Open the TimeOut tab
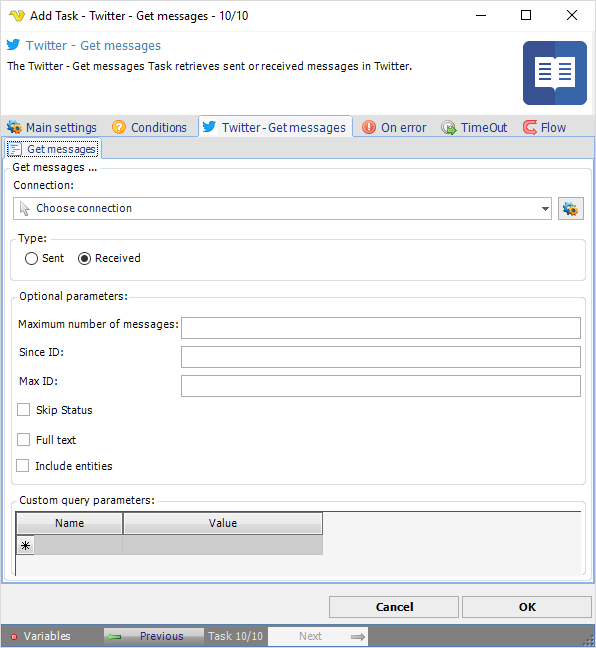The height and width of the screenshot is (648, 596). (x=474, y=127)
